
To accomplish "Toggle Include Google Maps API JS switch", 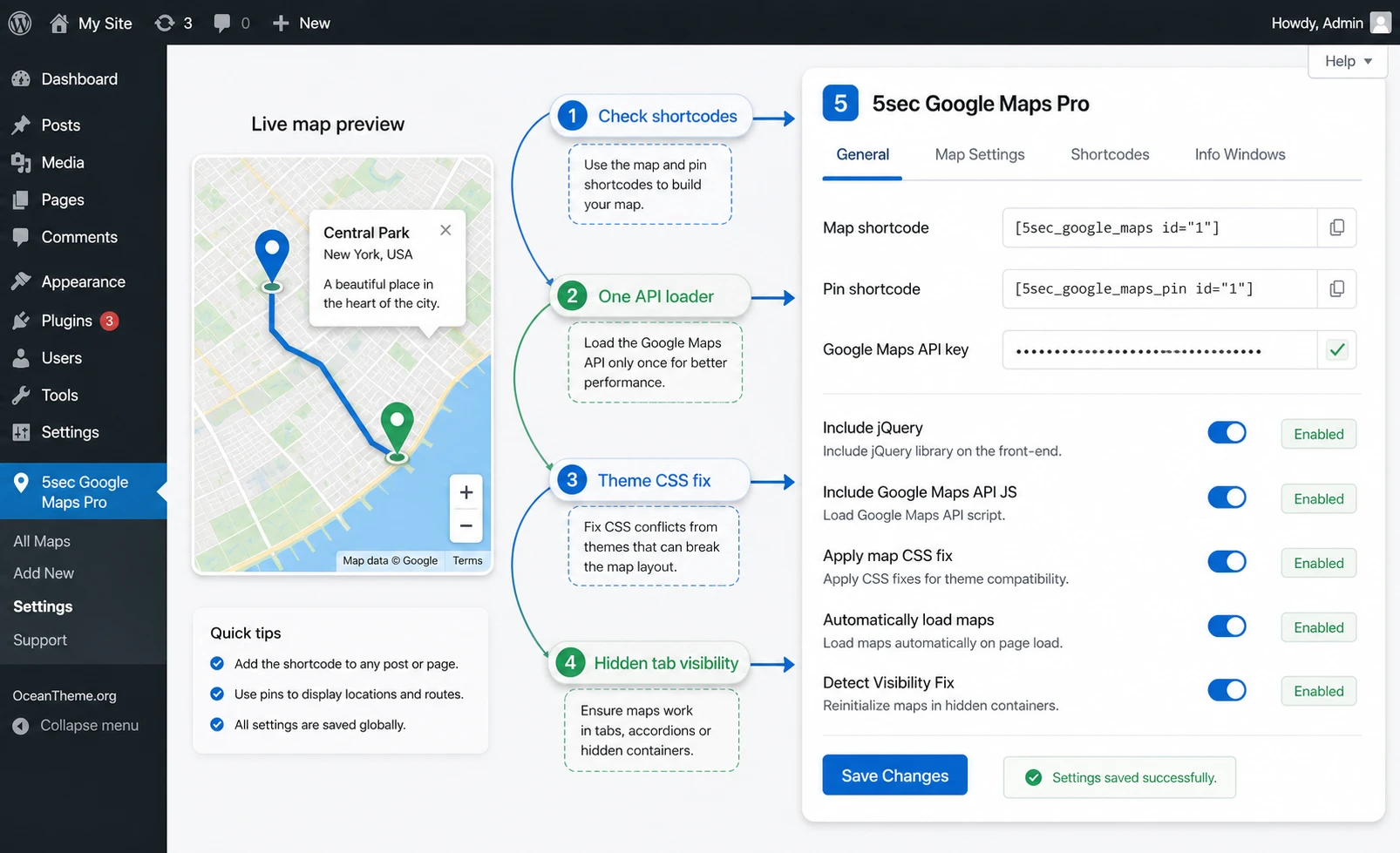I will (1227, 498).
